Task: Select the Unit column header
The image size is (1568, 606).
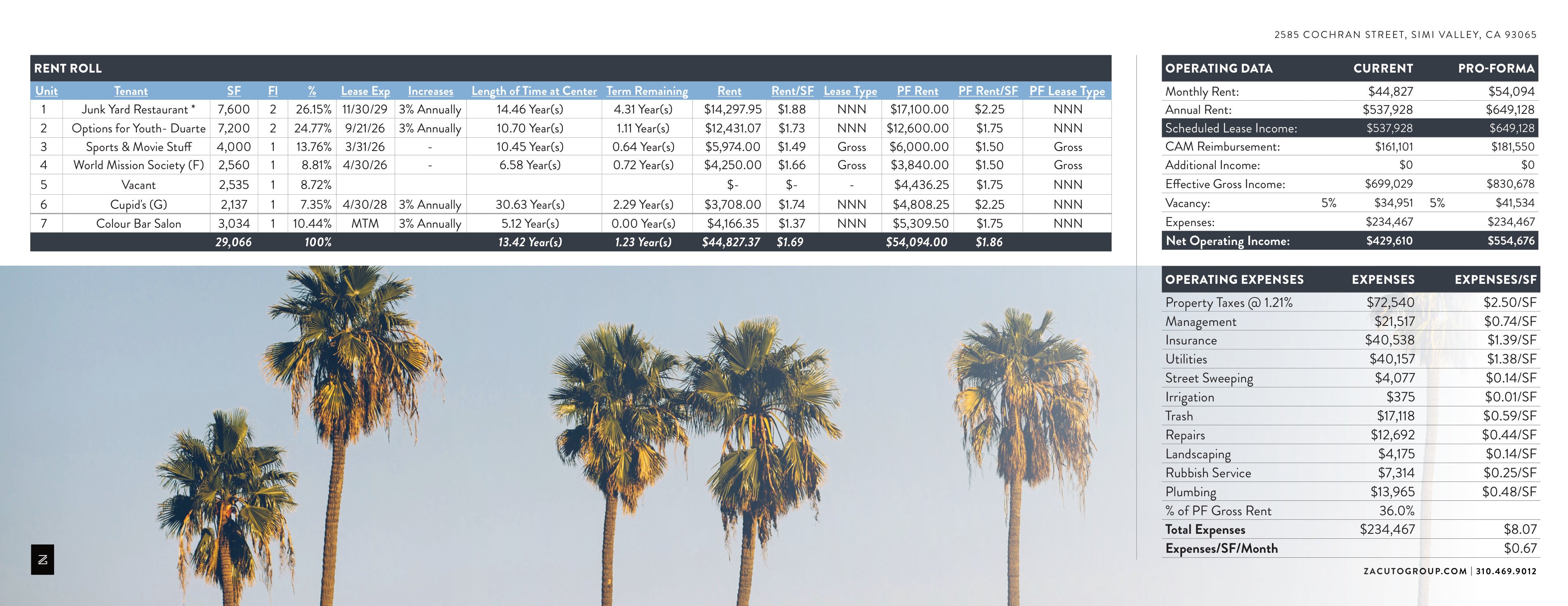Action: point(46,91)
